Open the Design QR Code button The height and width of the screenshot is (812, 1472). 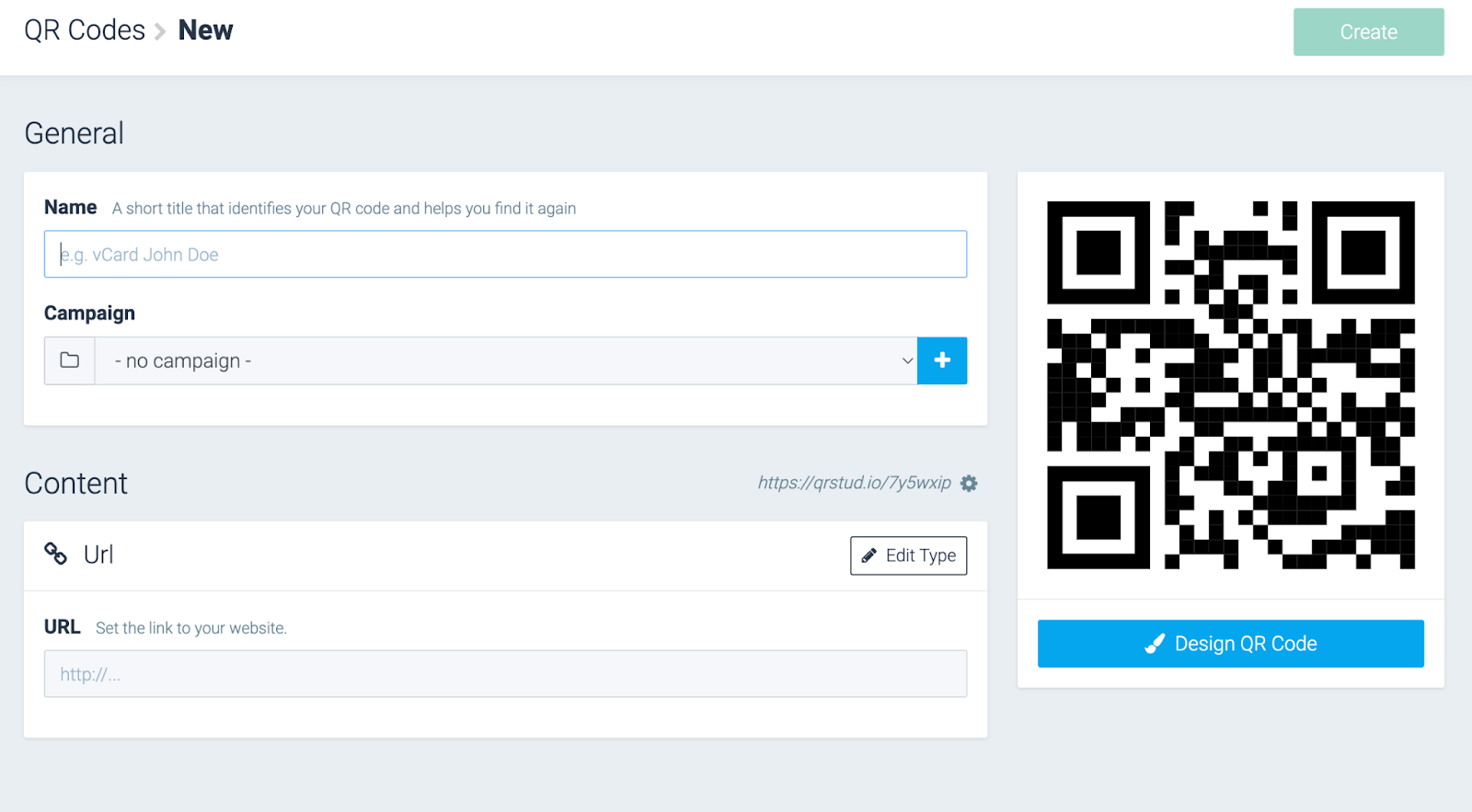coord(1230,644)
